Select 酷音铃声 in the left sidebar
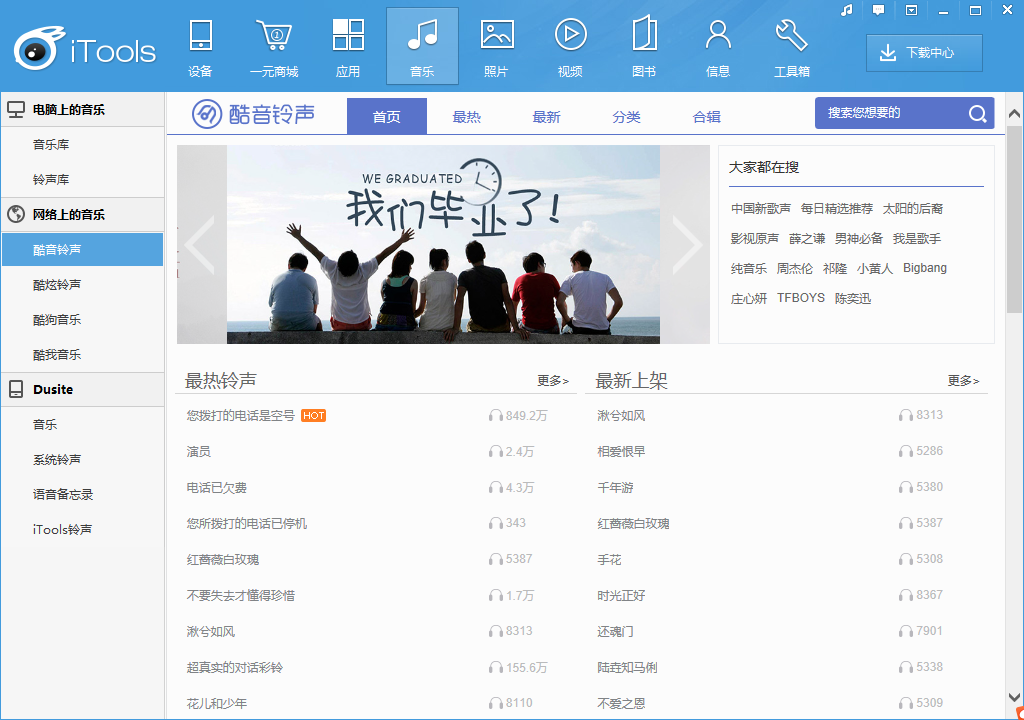1024x720 pixels. tap(82, 250)
